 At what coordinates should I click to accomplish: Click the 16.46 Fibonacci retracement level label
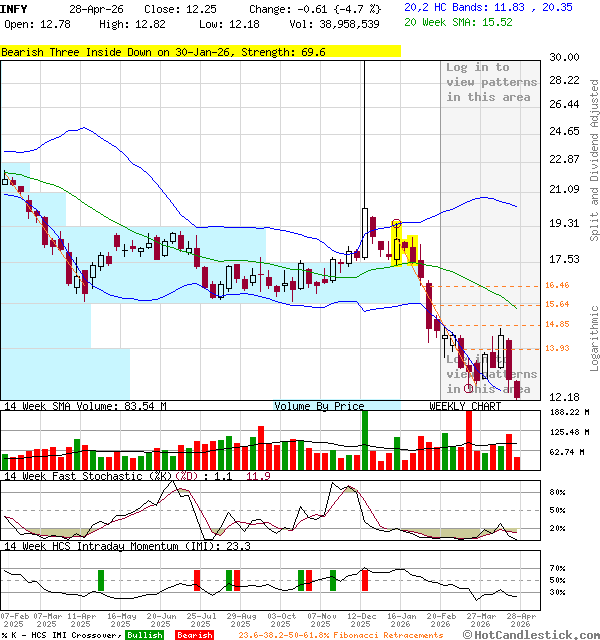click(x=557, y=286)
